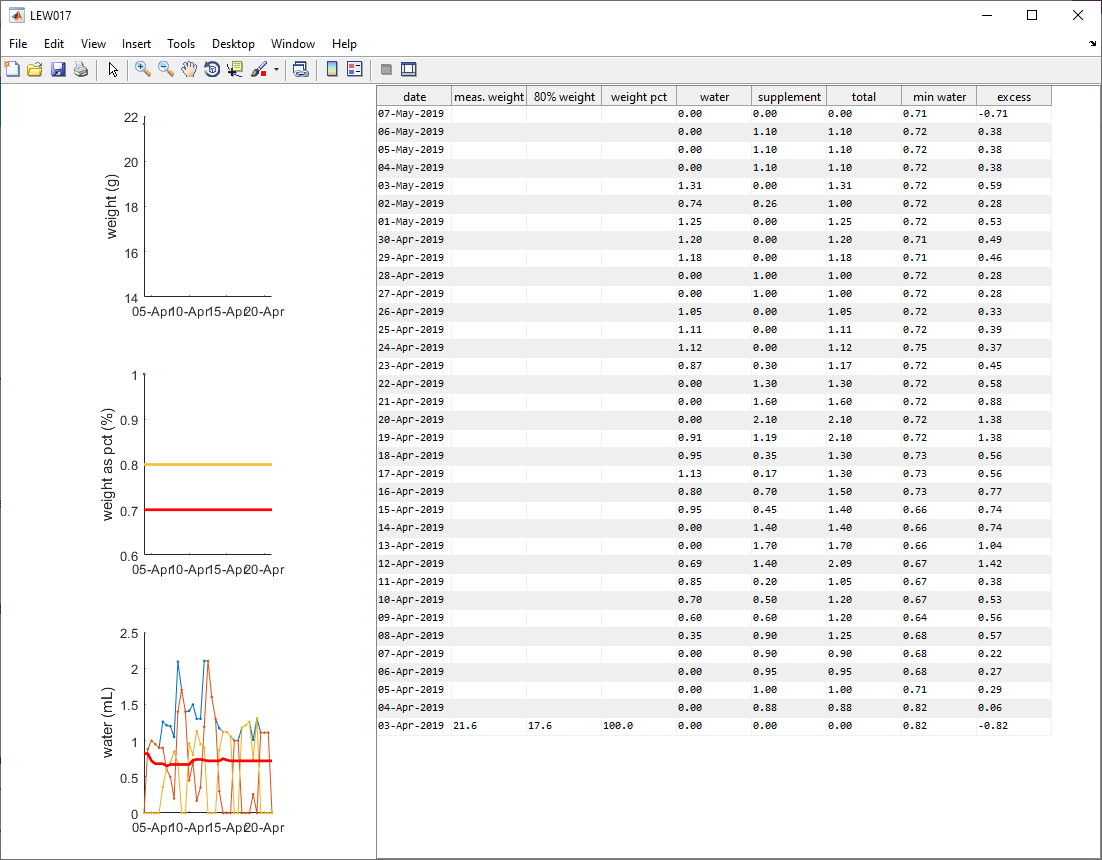
Task: Save the current figure
Action: click(57, 69)
